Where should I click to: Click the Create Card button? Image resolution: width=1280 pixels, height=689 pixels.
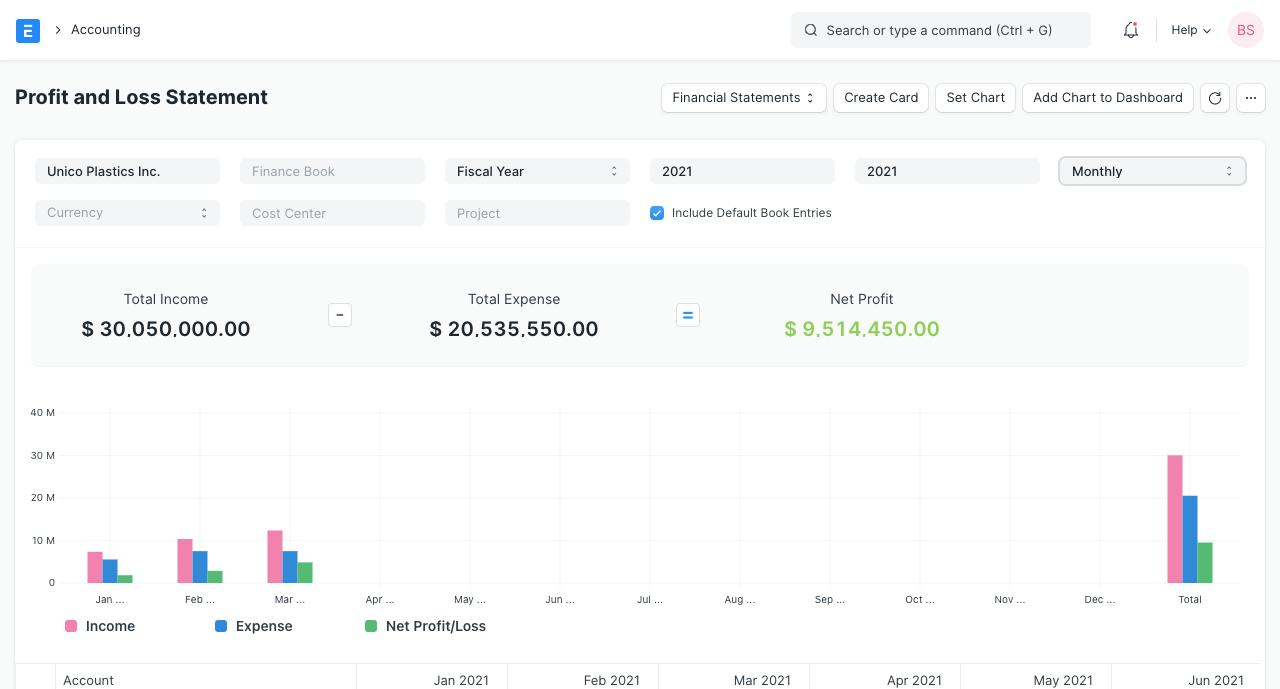[x=880, y=98]
